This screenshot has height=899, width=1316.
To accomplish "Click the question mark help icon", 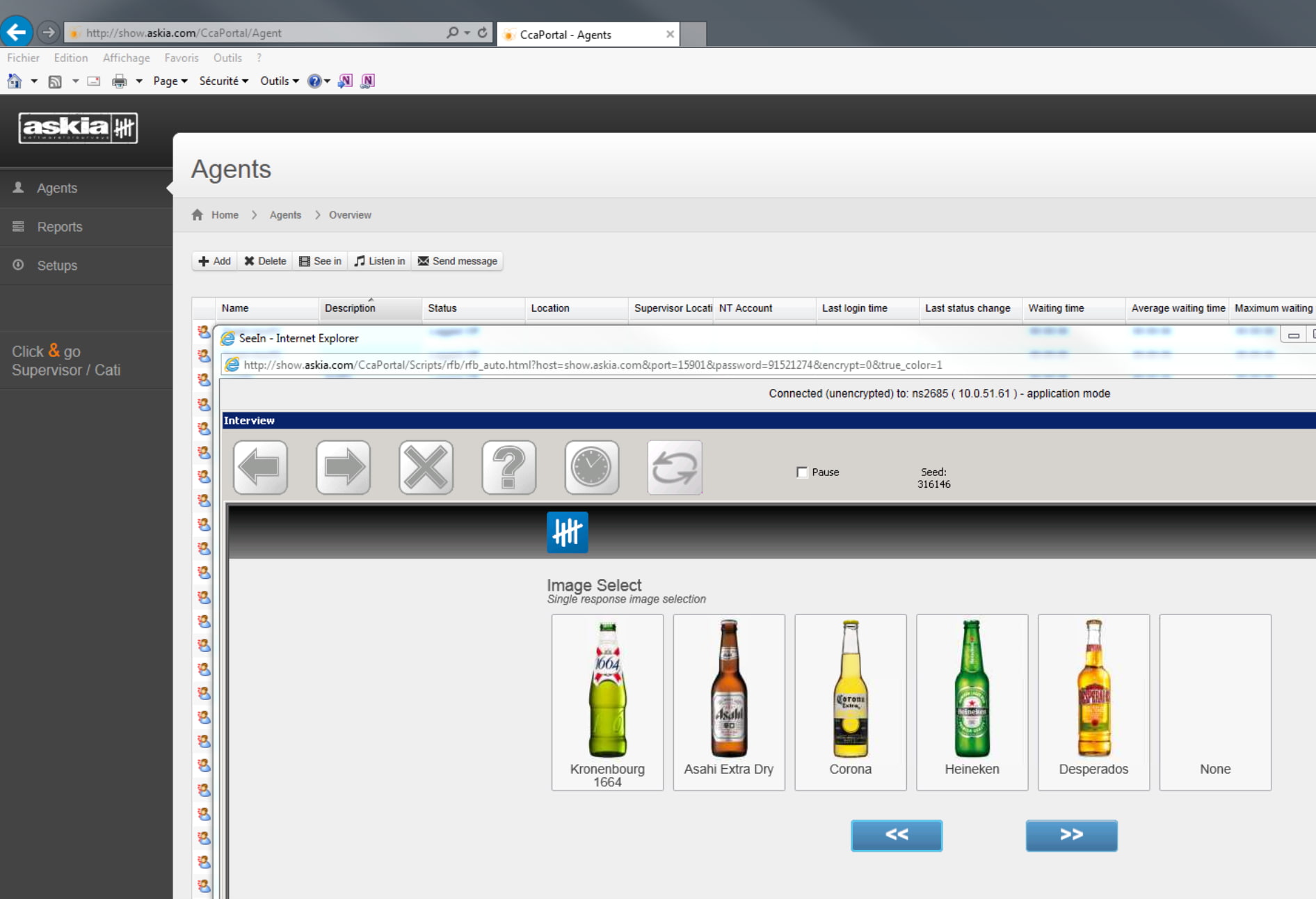I will 508,467.
